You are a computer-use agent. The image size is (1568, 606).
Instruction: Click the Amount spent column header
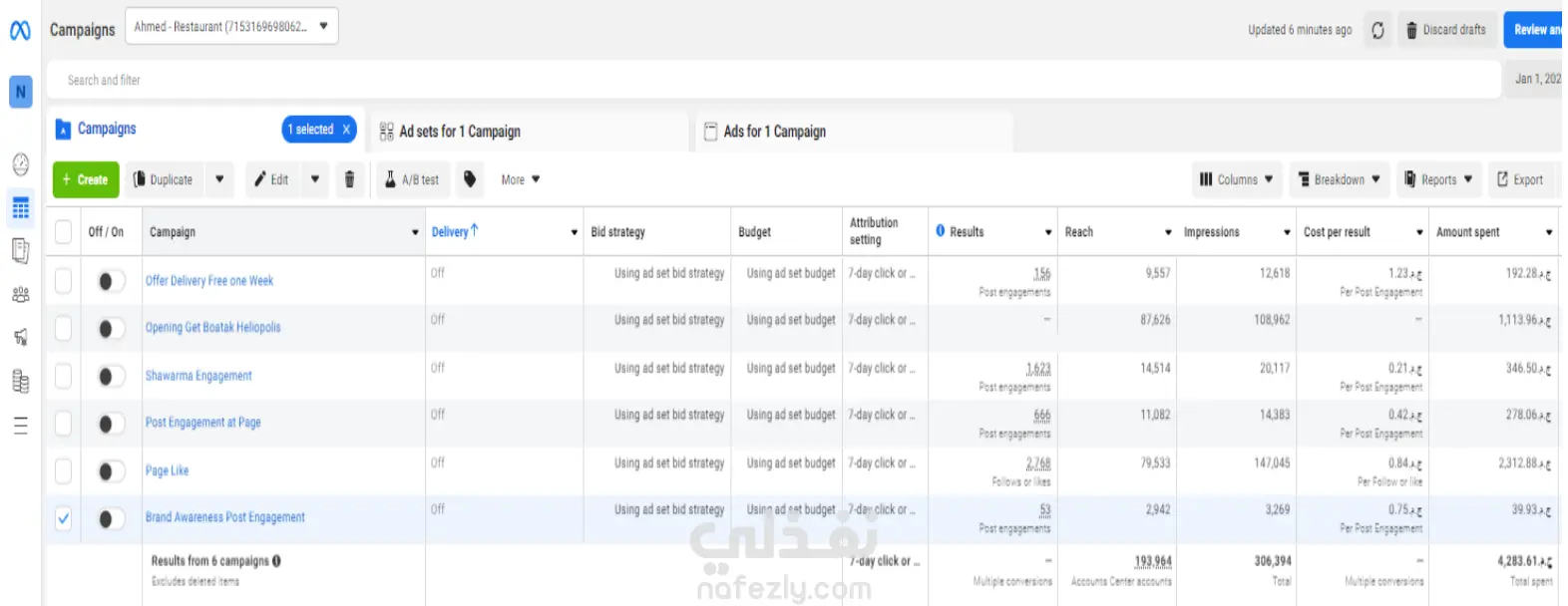[1467, 231]
